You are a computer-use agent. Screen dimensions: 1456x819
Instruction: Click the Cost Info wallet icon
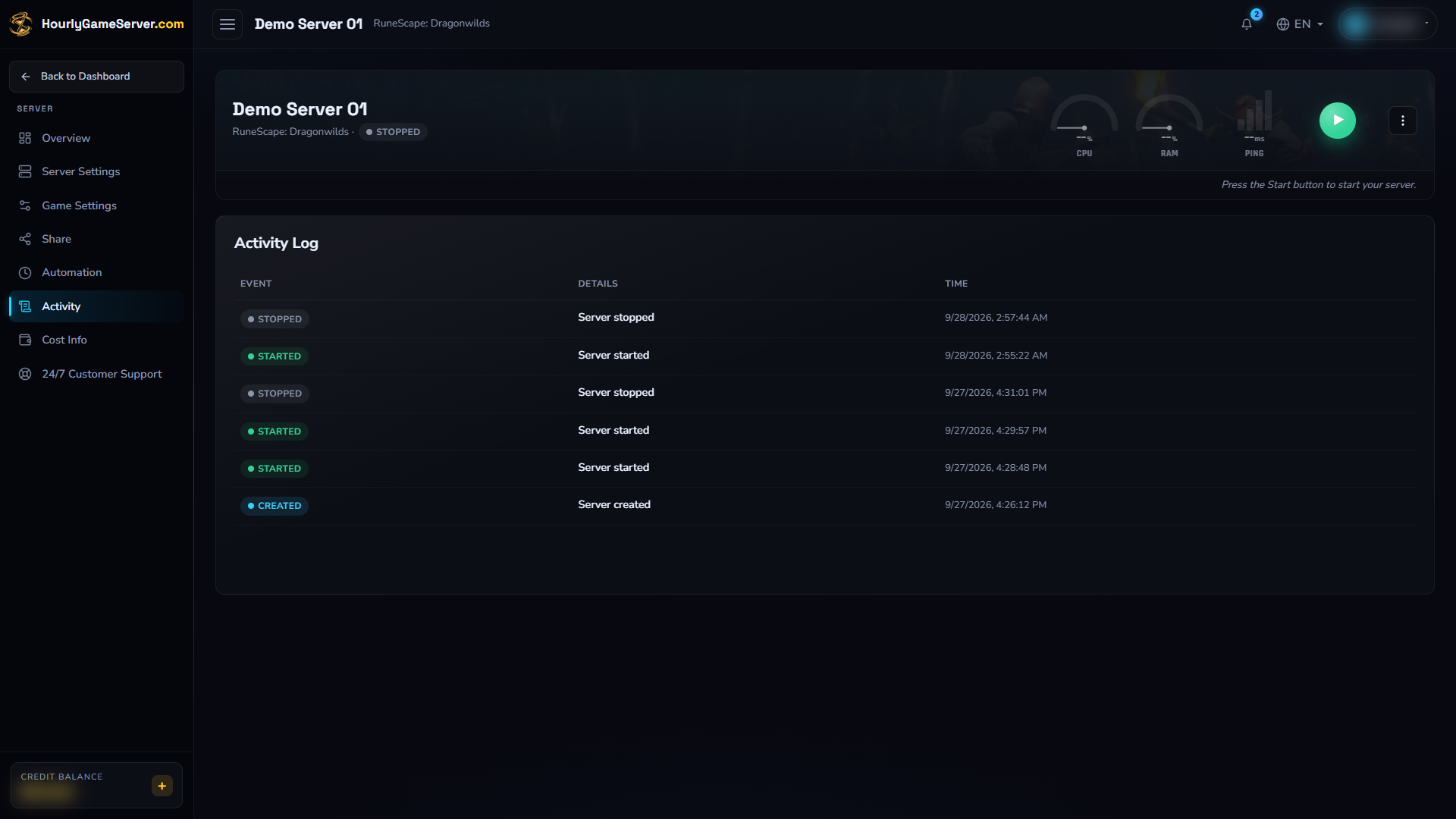[x=25, y=340]
